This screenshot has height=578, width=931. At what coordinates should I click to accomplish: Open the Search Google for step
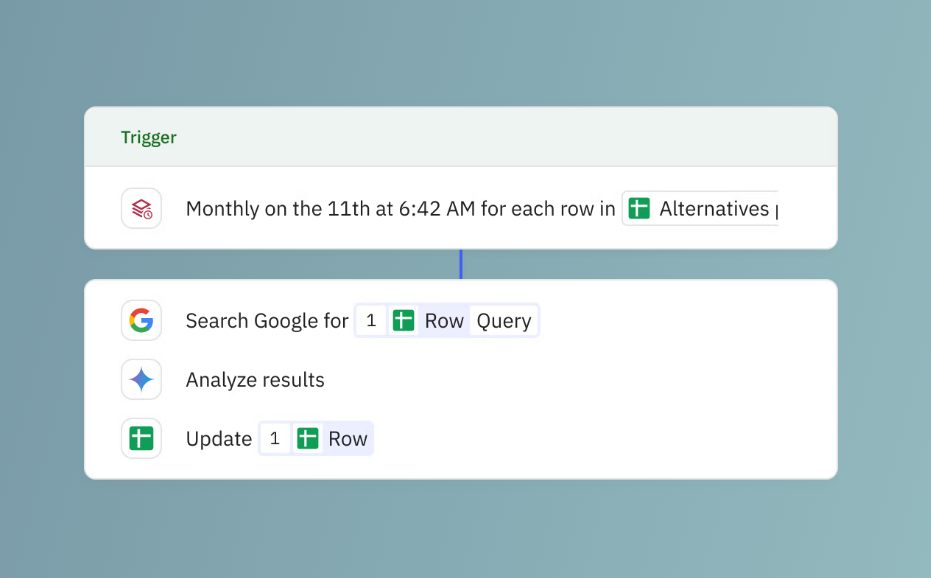pyautogui.click(x=267, y=321)
